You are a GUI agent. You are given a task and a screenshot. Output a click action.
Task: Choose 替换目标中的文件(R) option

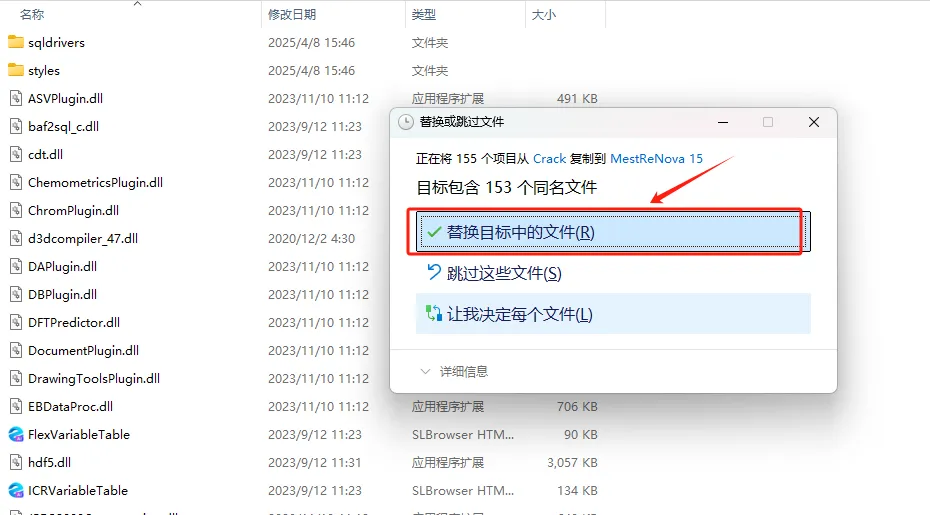point(520,232)
